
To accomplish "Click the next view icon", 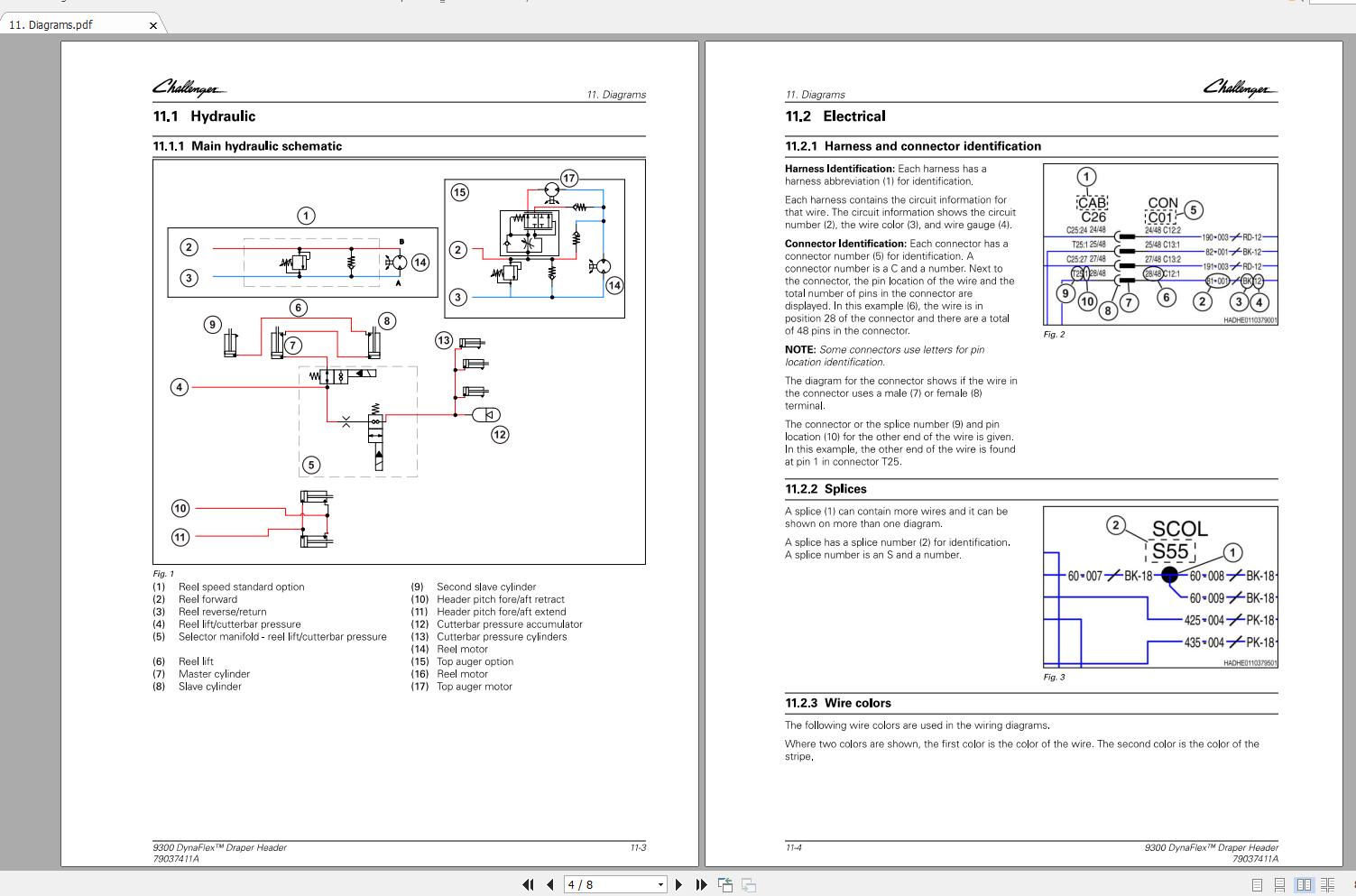I will 749,884.
